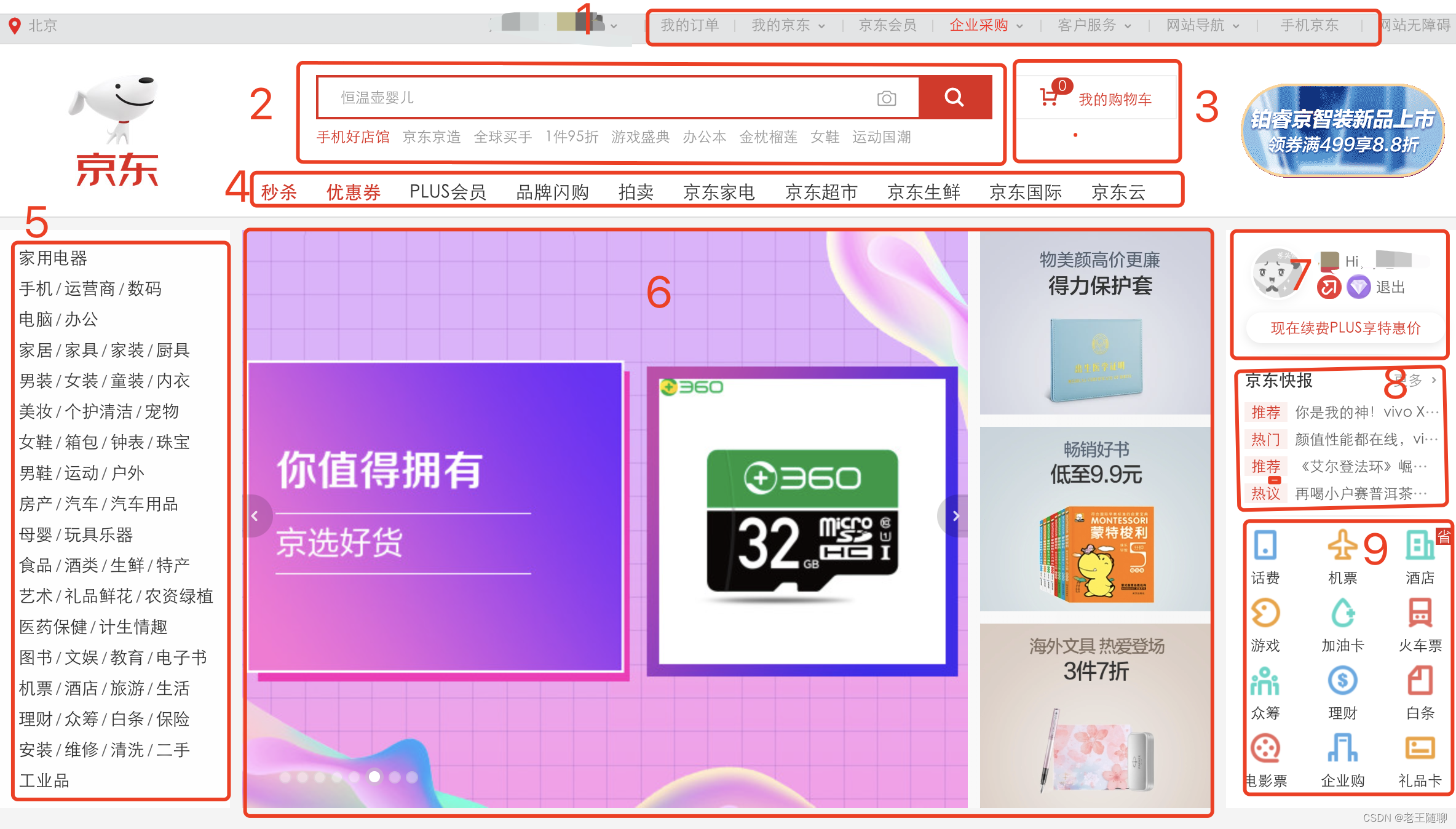Image resolution: width=1456 pixels, height=829 pixels.
Task: Click 我的购物车 button
Action: (1096, 98)
